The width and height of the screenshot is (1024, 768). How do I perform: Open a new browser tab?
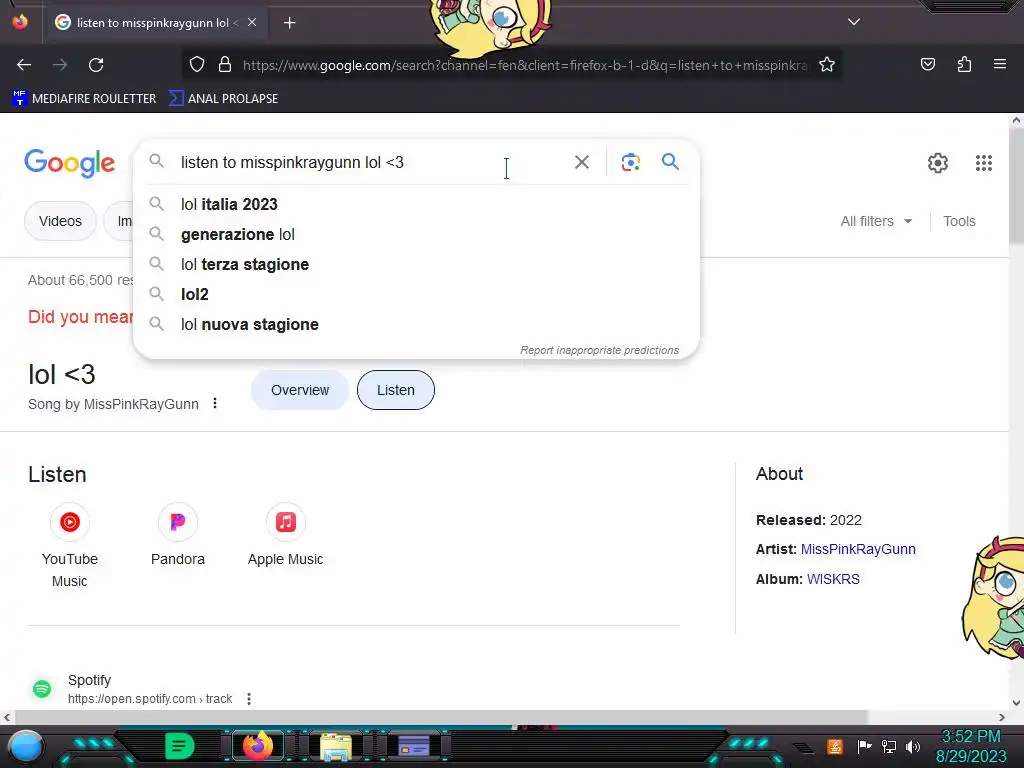pos(289,23)
